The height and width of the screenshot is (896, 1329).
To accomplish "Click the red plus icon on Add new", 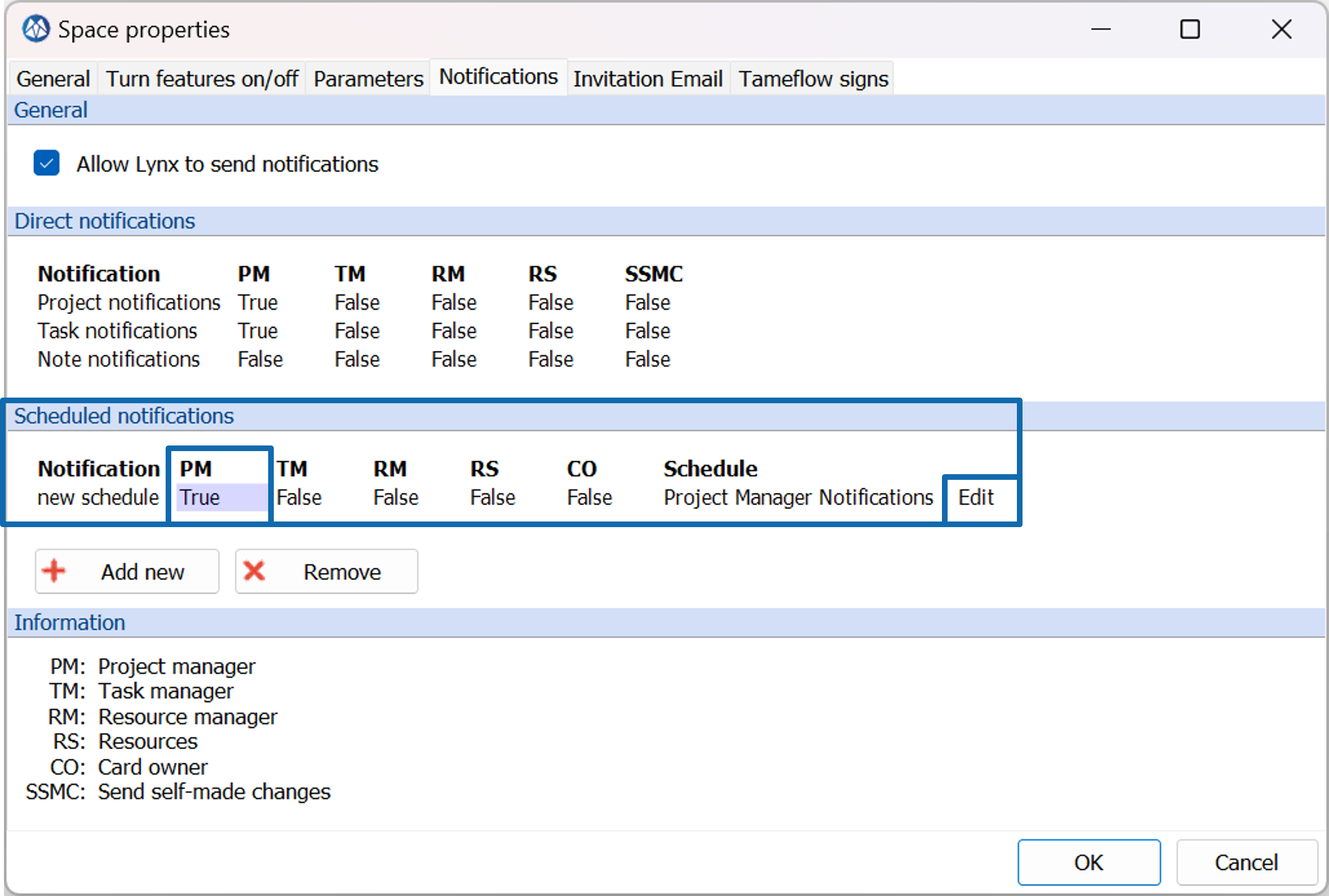I will coord(54,571).
